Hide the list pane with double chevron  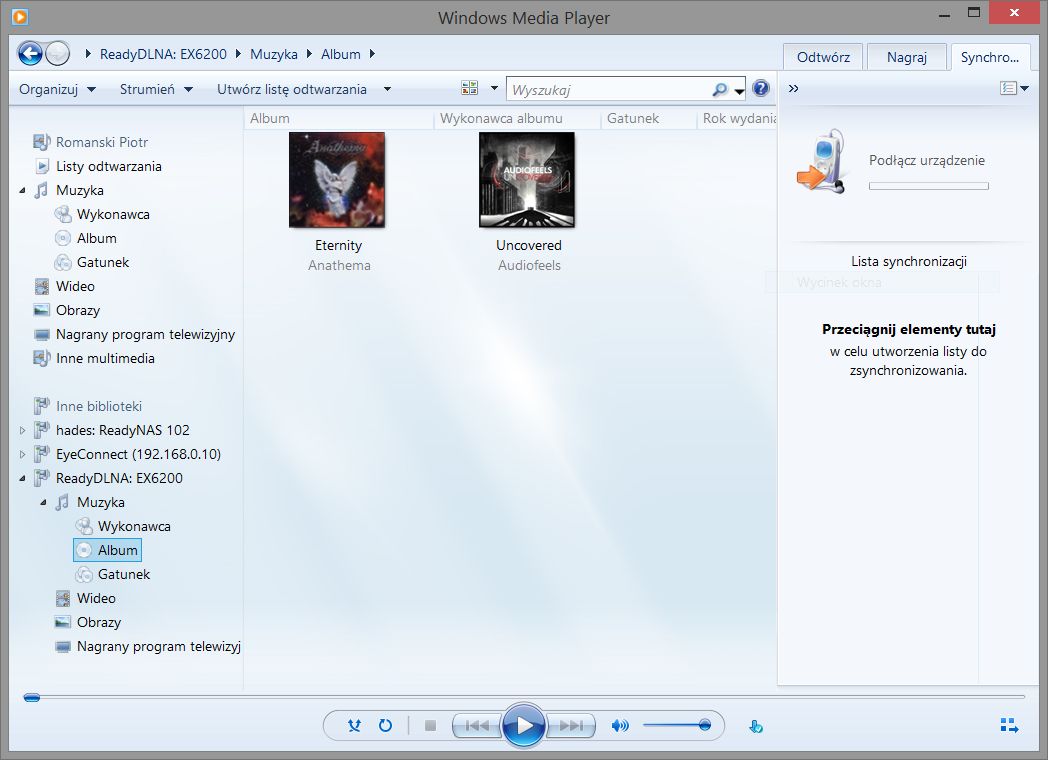pos(793,88)
